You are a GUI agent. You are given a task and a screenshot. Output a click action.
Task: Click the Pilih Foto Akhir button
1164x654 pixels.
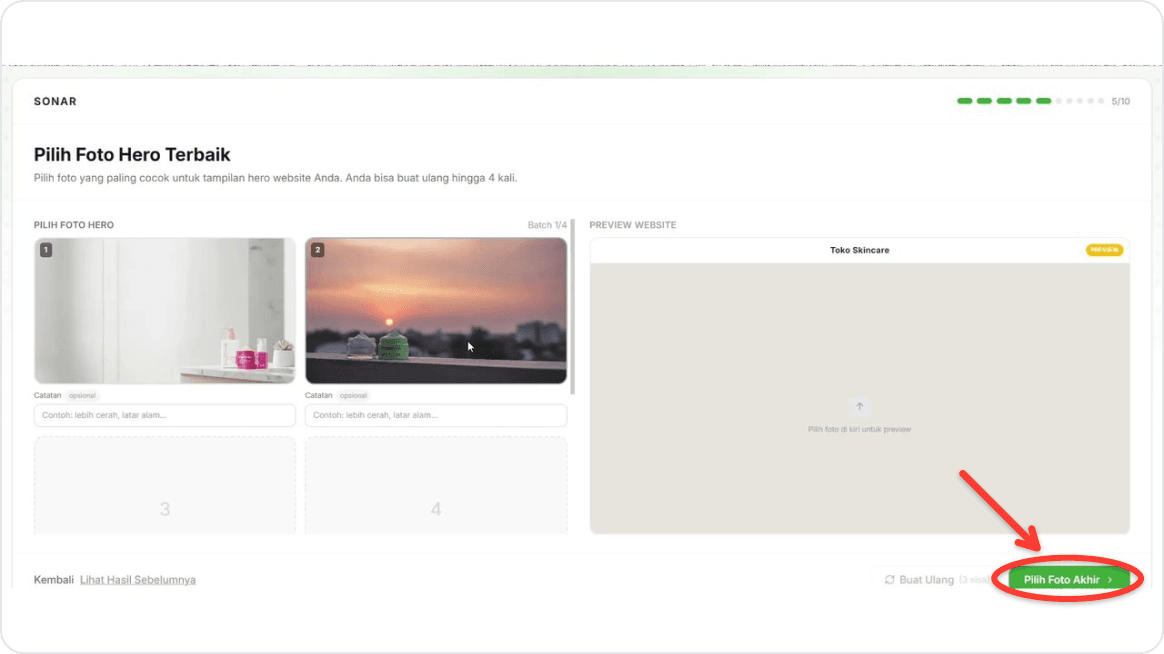pos(1068,579)
